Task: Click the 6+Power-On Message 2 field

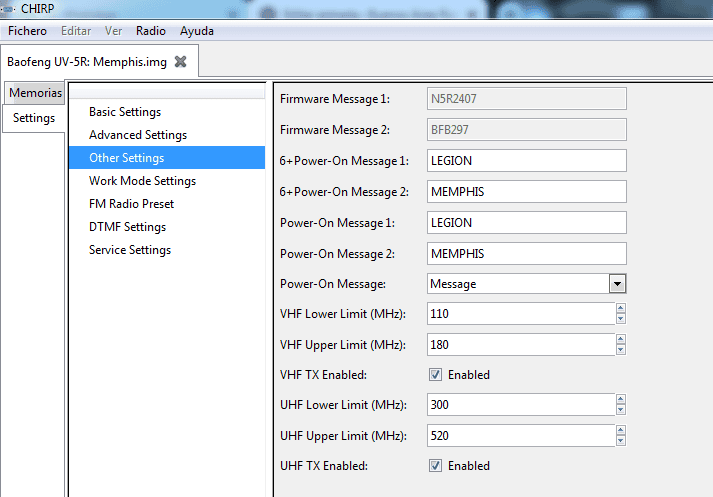Action: 526,191
